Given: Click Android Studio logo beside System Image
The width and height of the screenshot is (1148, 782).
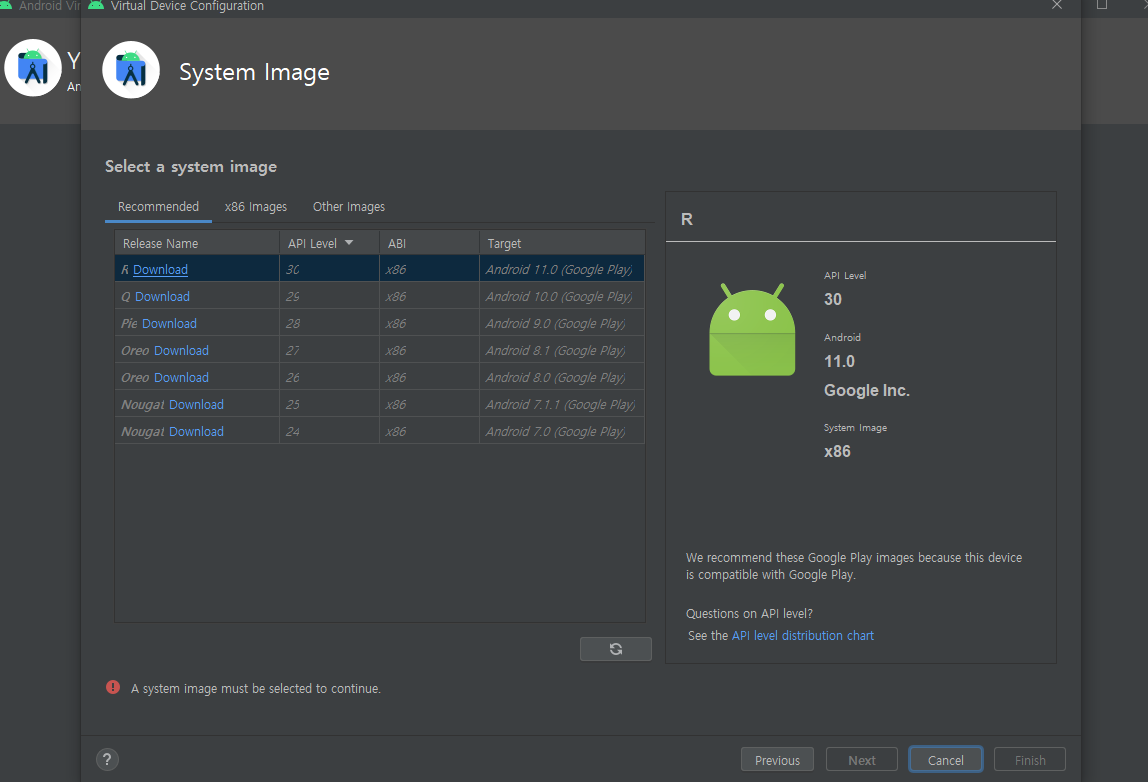Looking at the screenshot, I should [x=131, y=70].
